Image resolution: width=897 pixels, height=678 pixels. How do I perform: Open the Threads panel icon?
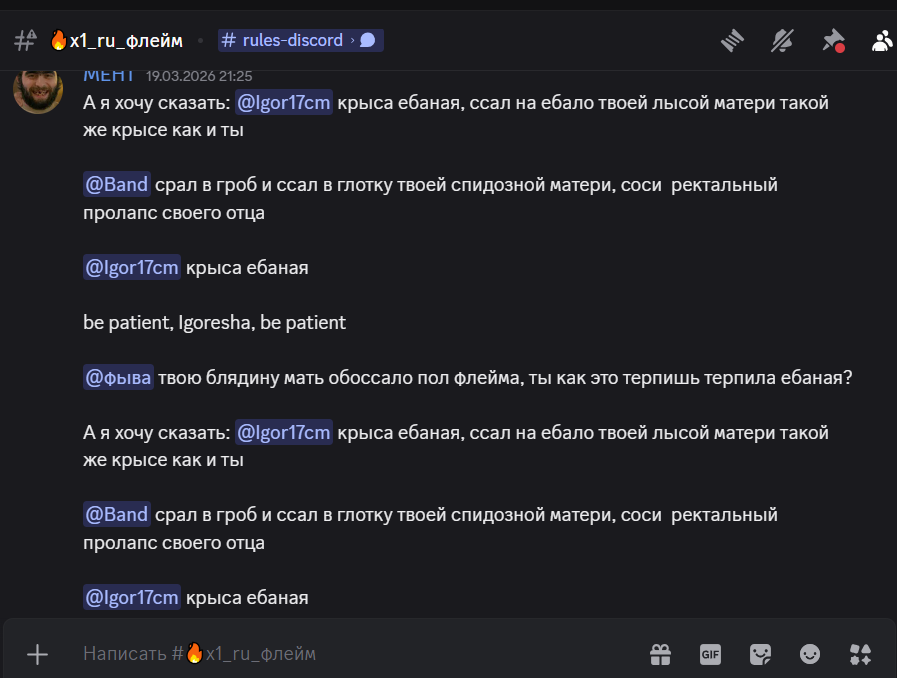tap(734, 40)
